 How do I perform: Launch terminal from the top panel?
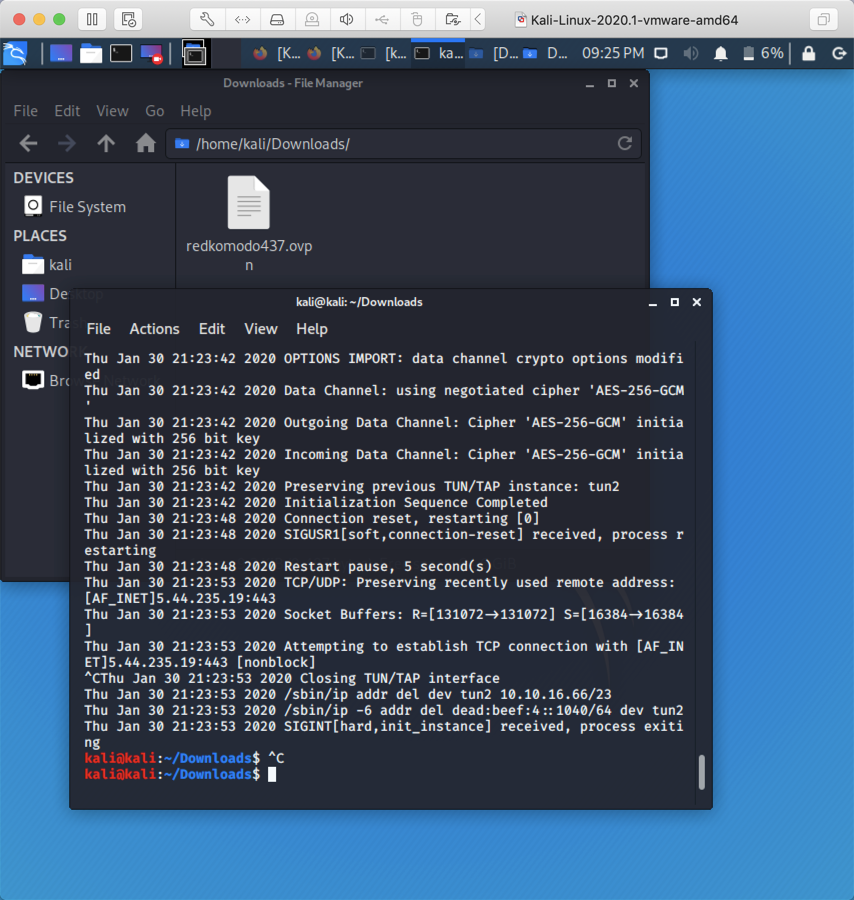[120, 53]
